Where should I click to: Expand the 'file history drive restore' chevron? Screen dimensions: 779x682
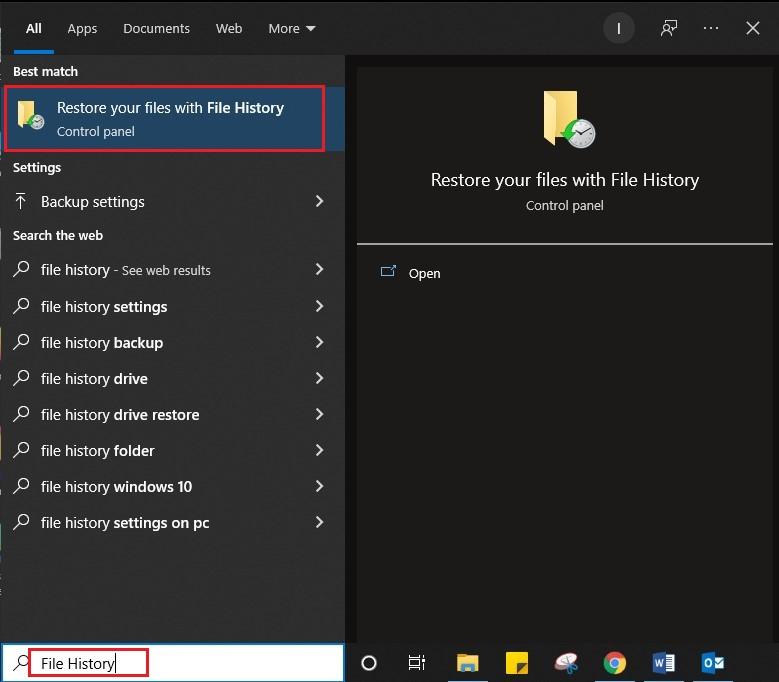tap(319, 414)
